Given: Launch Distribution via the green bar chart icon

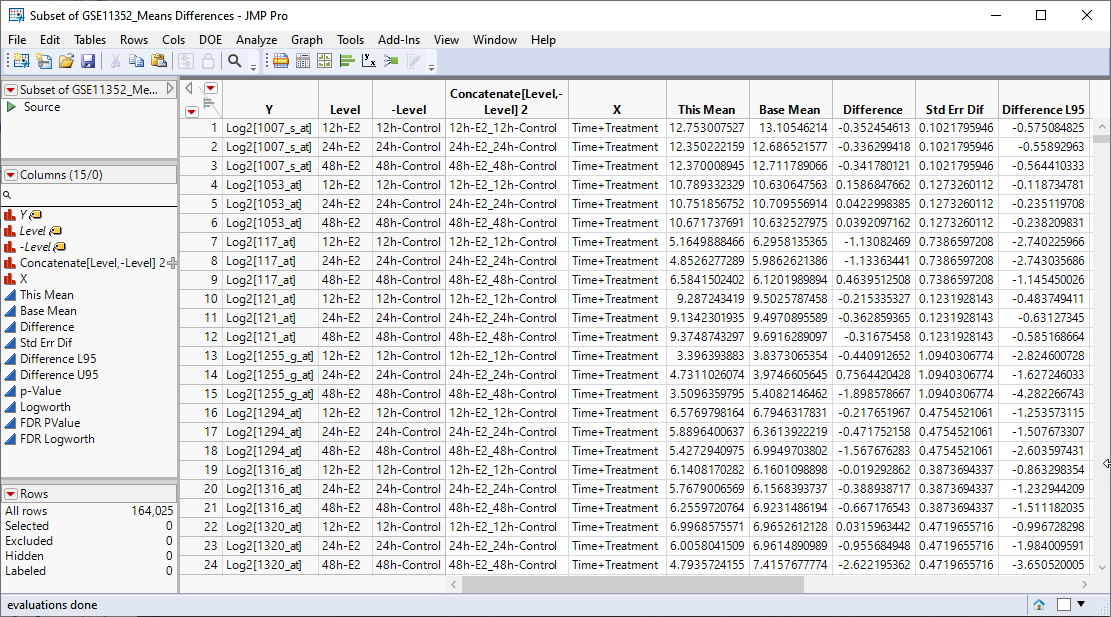Looking at the screenshot, I should pos(347,61).
